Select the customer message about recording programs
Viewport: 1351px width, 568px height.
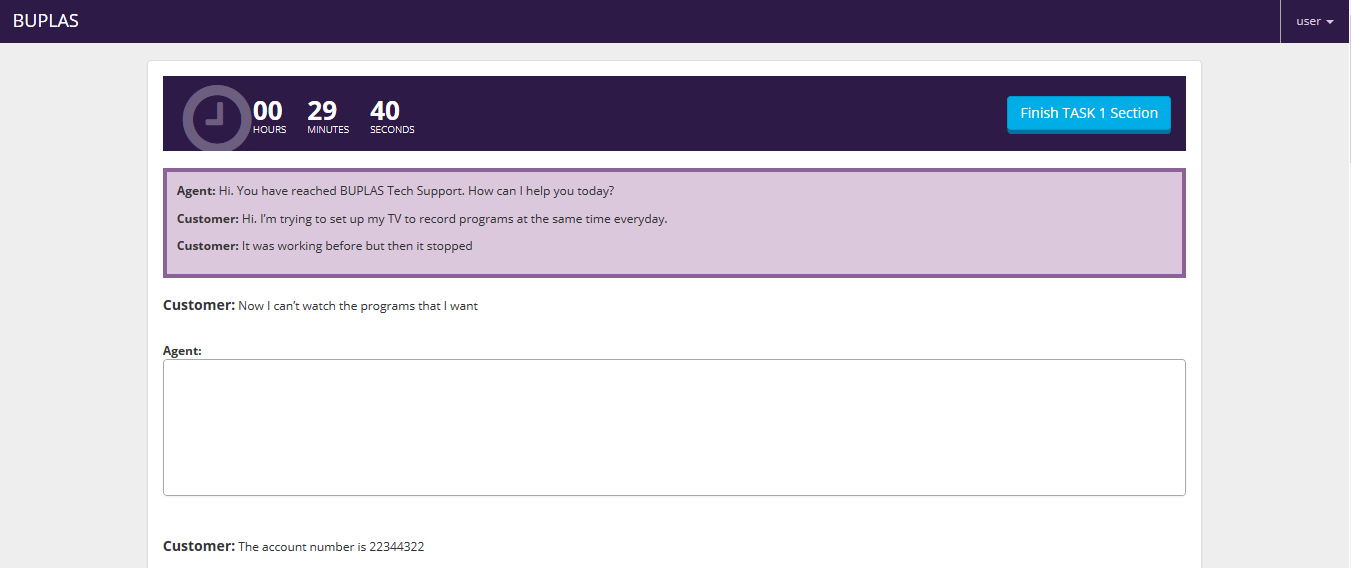pos(454,219)
